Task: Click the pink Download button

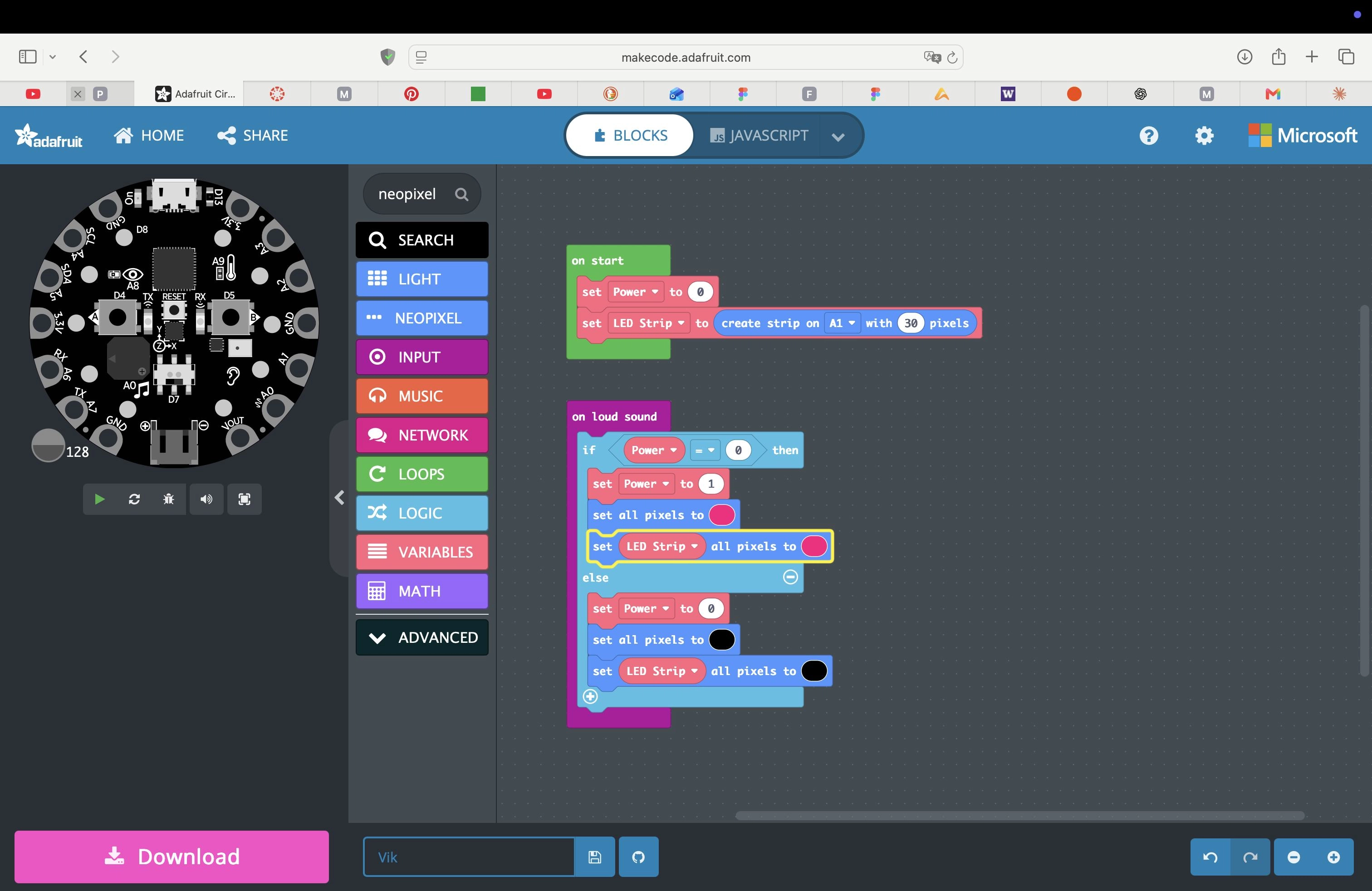Action: (172, 857)
